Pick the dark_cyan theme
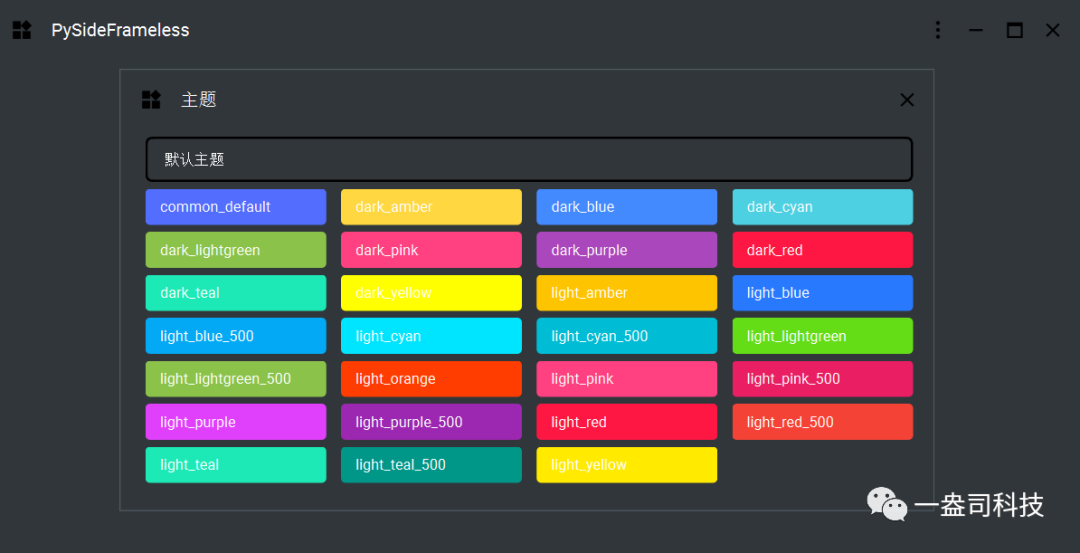1080x553 pixels. coord(822,207)
